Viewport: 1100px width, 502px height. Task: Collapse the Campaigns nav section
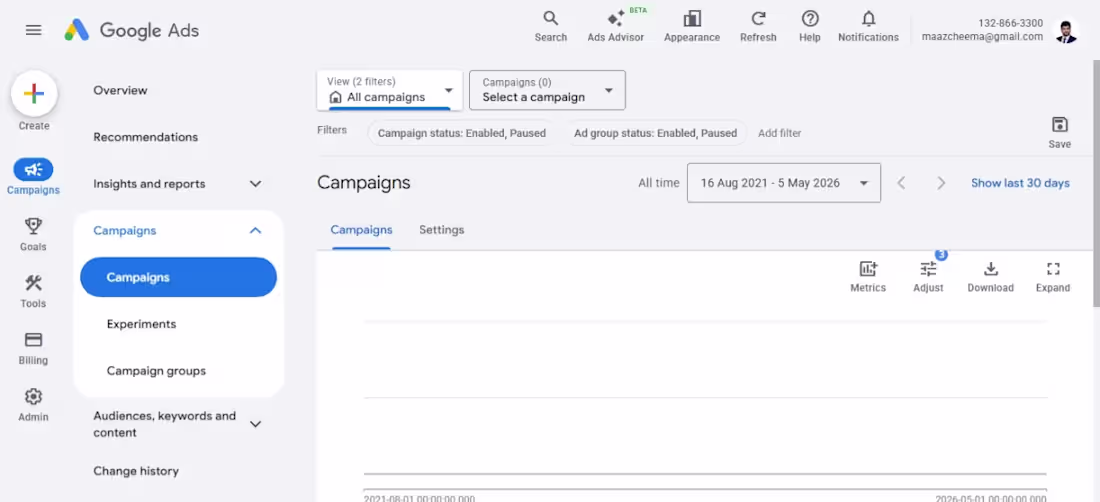point(177,231)
